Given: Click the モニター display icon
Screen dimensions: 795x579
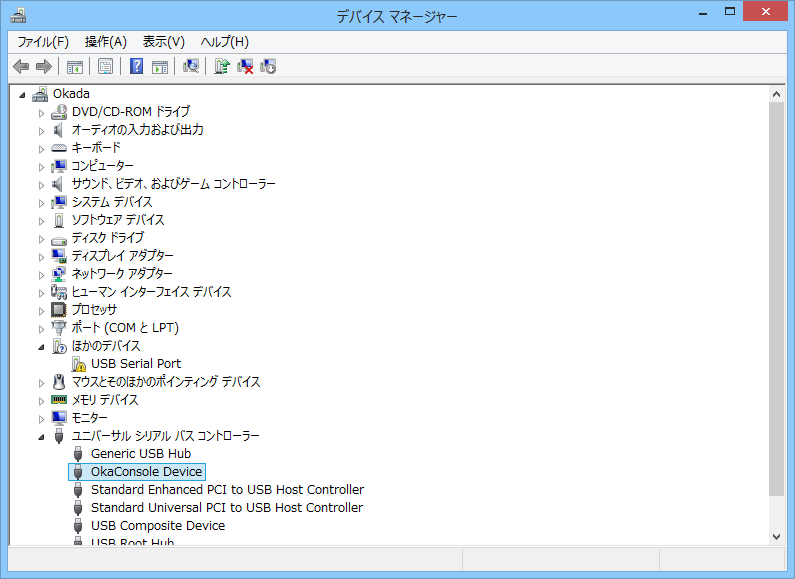Looking at the screenshot, I should [59, 418].
